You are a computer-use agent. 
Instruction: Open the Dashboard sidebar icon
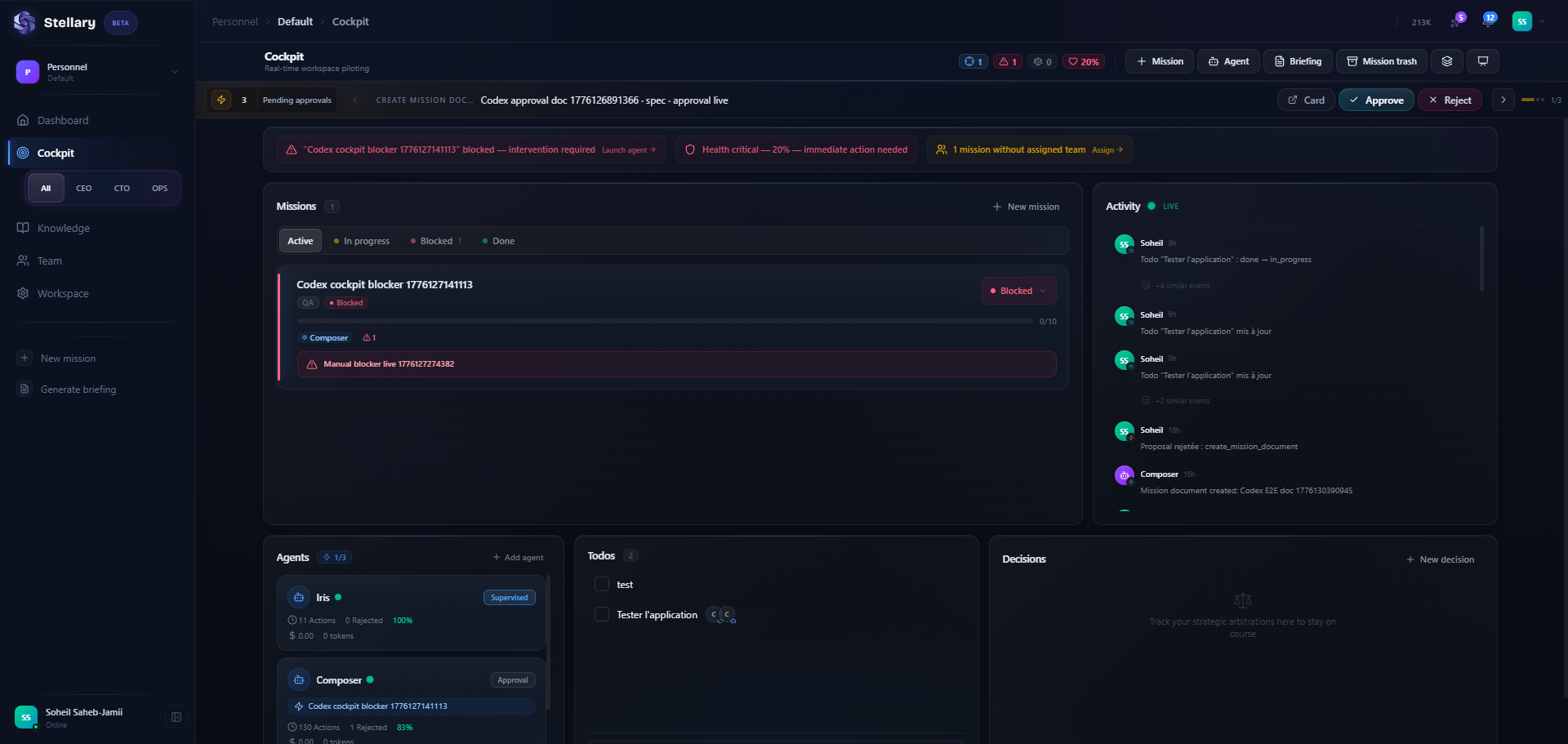[23, 120]
